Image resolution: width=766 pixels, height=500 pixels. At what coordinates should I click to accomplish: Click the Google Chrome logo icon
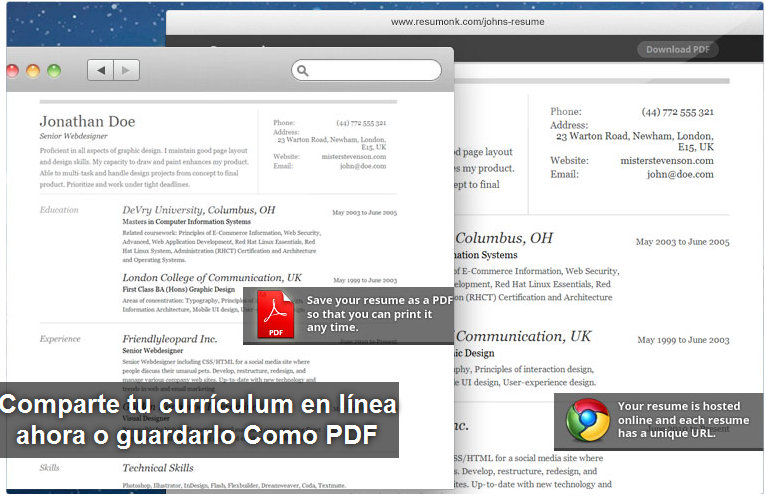(587, 420)
